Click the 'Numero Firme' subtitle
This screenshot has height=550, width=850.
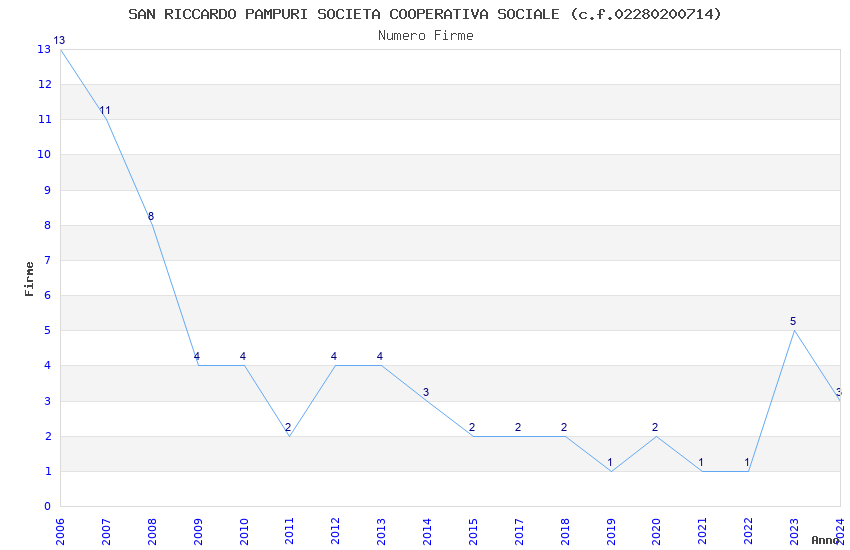(426, 35)
